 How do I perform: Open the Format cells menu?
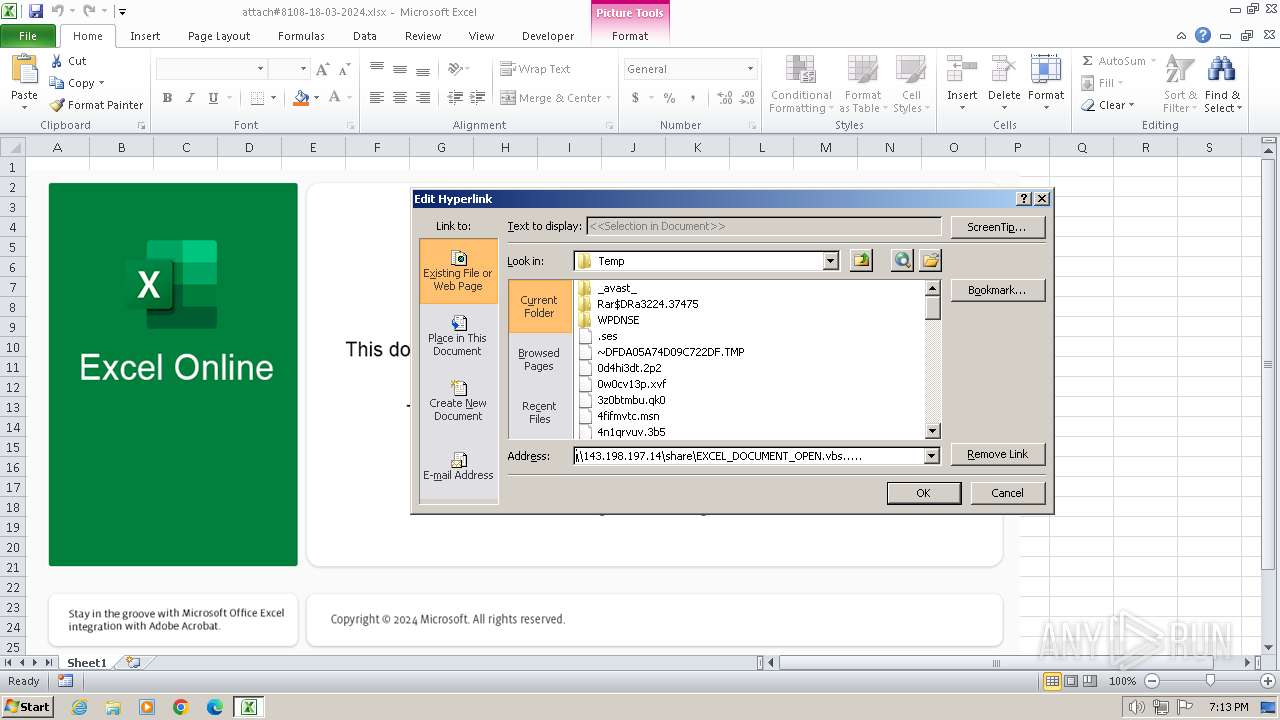(x=1045, y=84)
